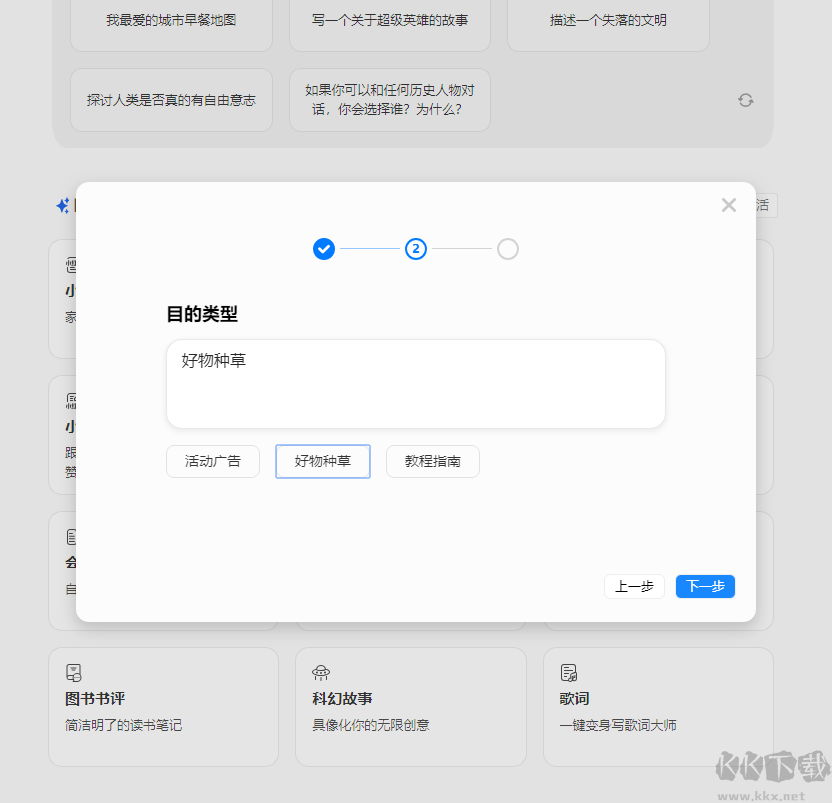Open the 歌词 template card
Viewport: 832px width, 803px height.
pos(657,707)
